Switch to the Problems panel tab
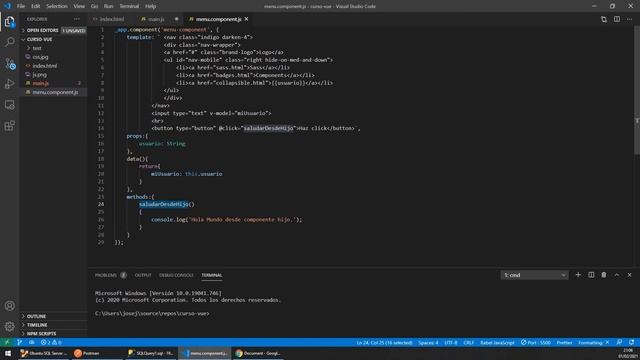Viewport: 640px width, 360px height. [111, 275]
